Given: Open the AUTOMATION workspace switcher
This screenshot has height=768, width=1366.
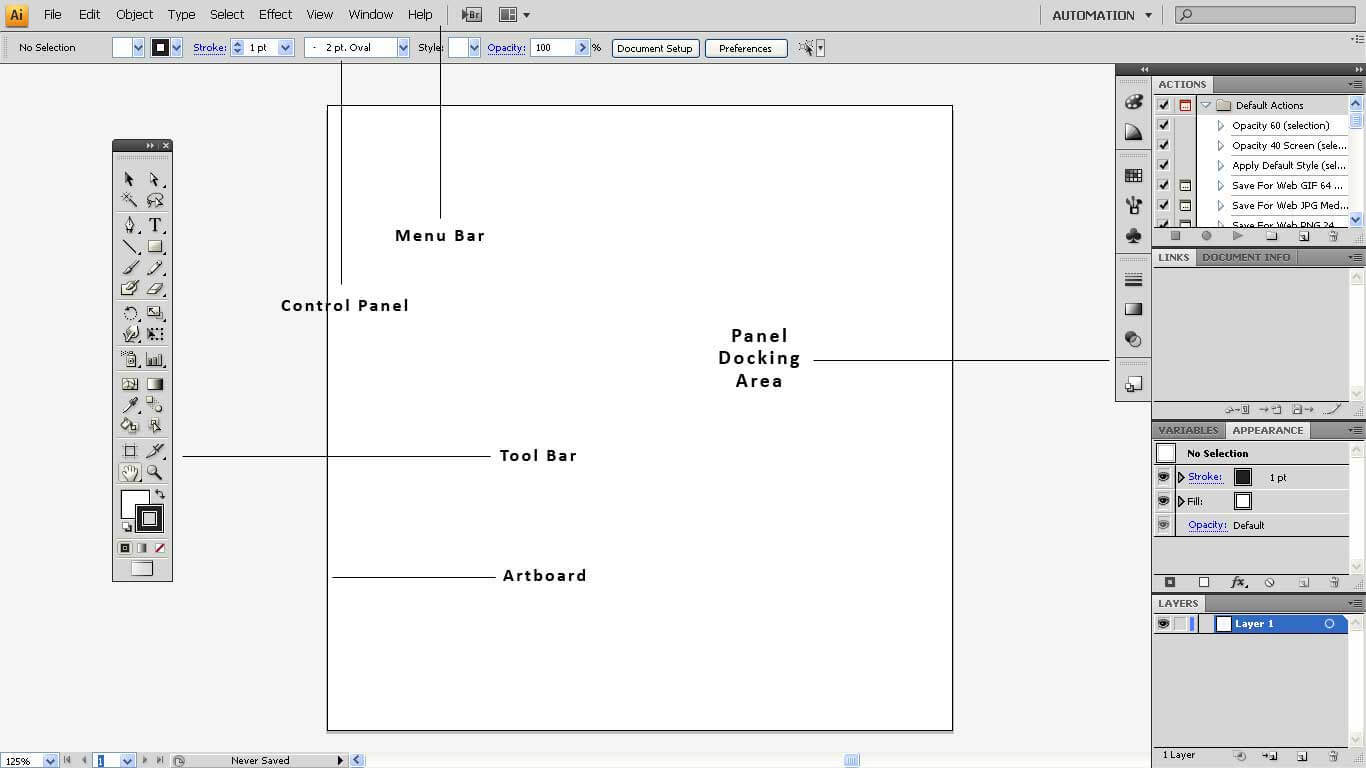Looking at the screenshot, I should tap(1102, 15).
